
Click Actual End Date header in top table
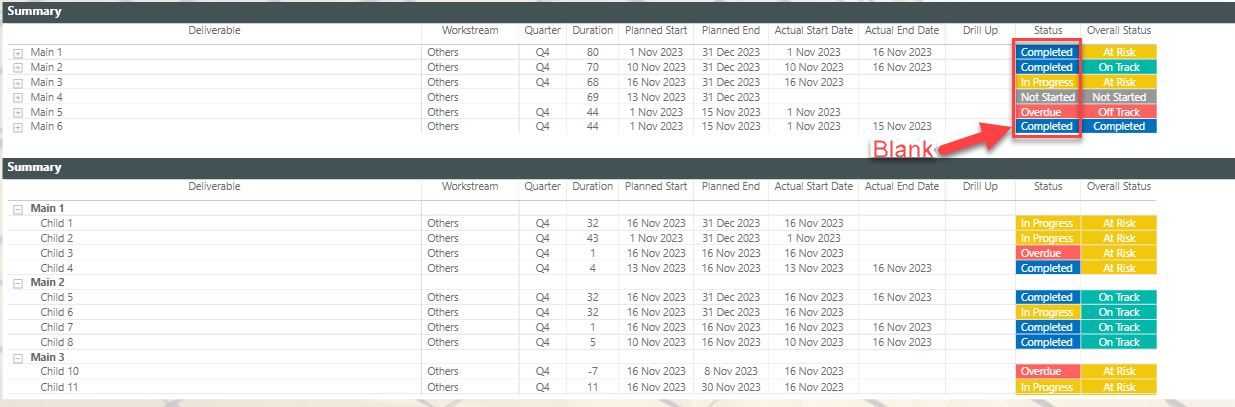902,30
